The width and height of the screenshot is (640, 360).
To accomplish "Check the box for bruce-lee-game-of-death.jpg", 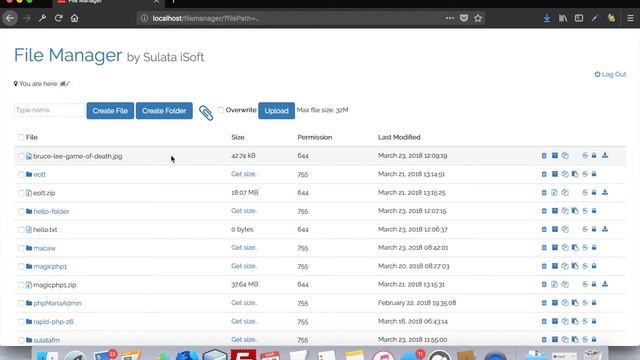I will click(21, 156).
